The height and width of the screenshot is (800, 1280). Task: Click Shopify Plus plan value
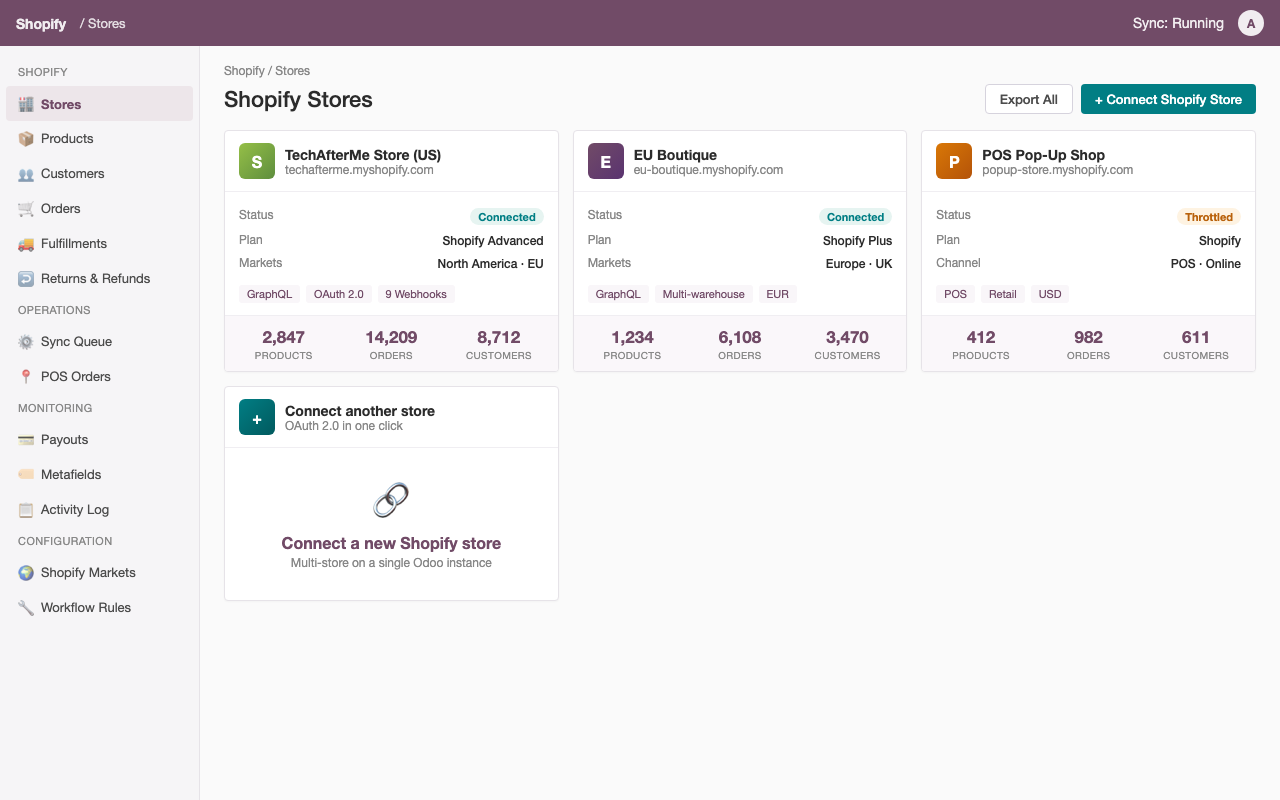click(857, 241)
